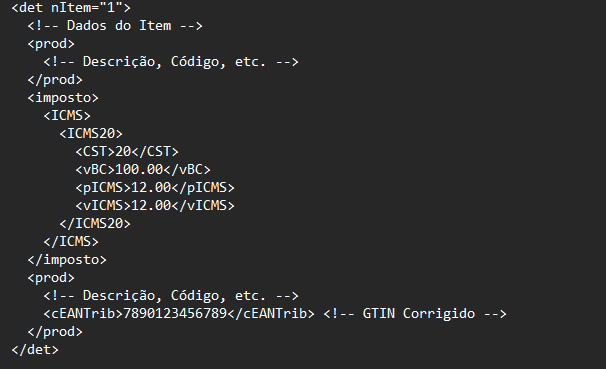Click the second prod opening tag
Viewport: 606px width, 369px height.
pyautogui.click(x=51, y=278)
